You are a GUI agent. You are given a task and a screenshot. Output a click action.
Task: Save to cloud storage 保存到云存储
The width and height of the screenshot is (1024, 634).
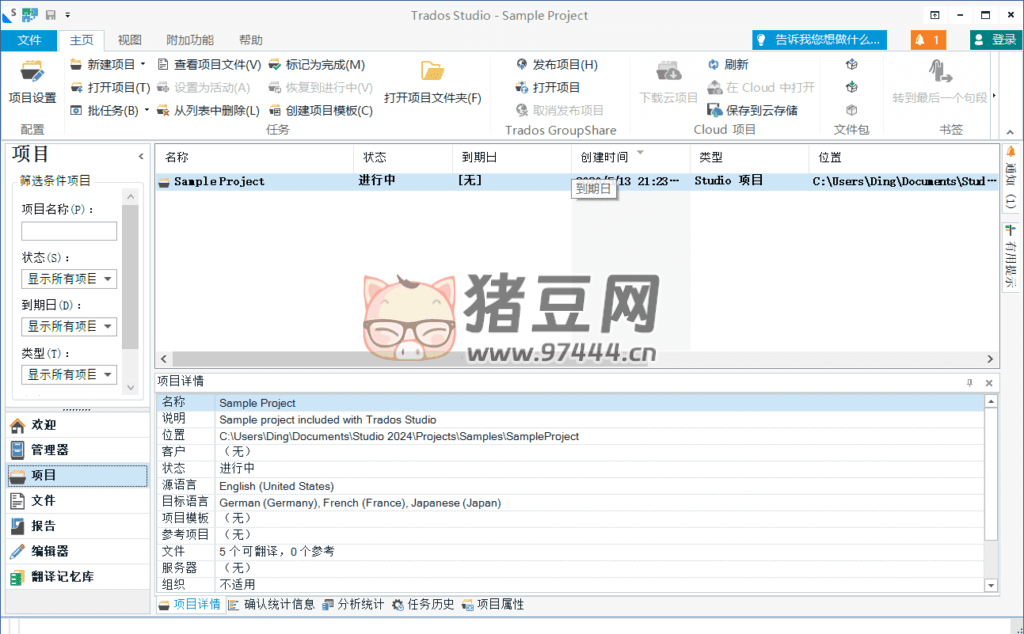point(752,110)
